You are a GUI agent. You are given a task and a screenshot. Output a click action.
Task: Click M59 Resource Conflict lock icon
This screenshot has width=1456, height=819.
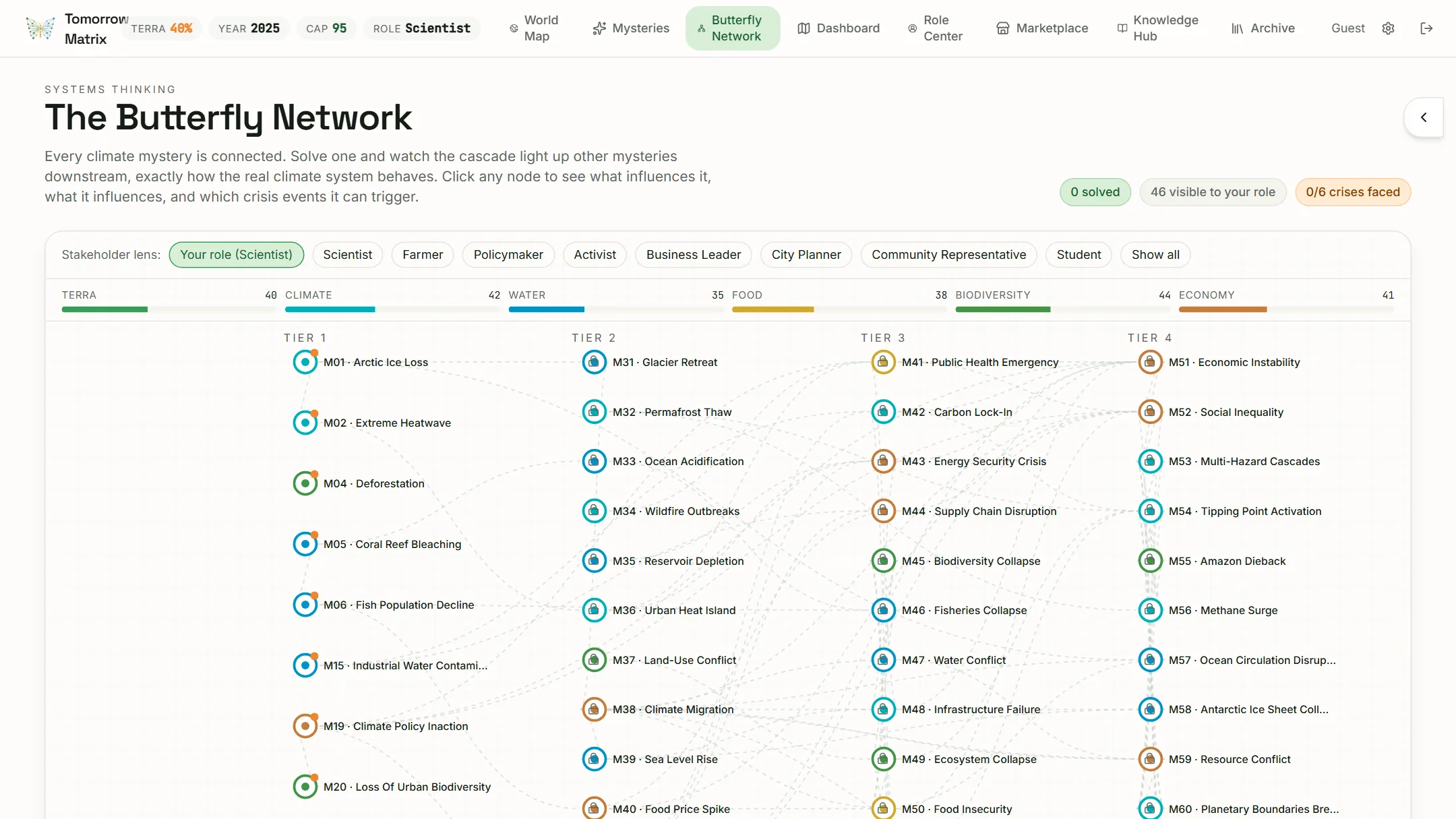pos(1150,759)
